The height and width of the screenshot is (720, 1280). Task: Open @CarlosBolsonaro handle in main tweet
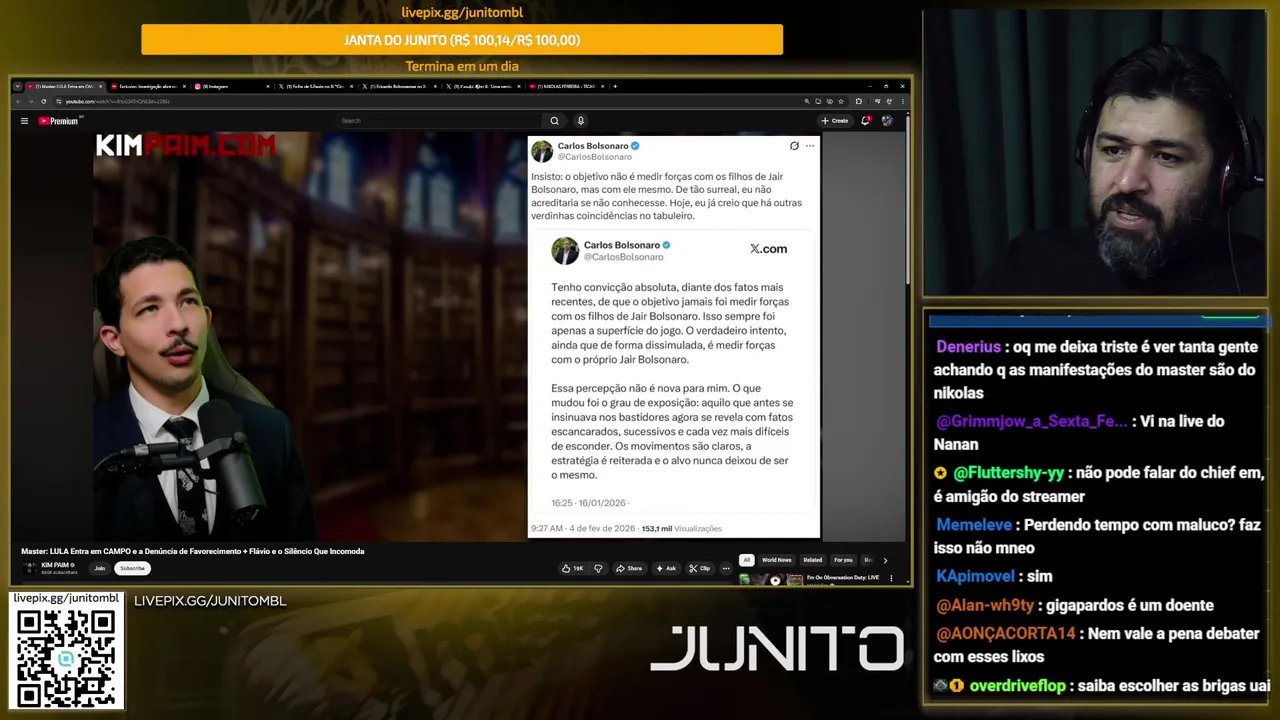594,157
